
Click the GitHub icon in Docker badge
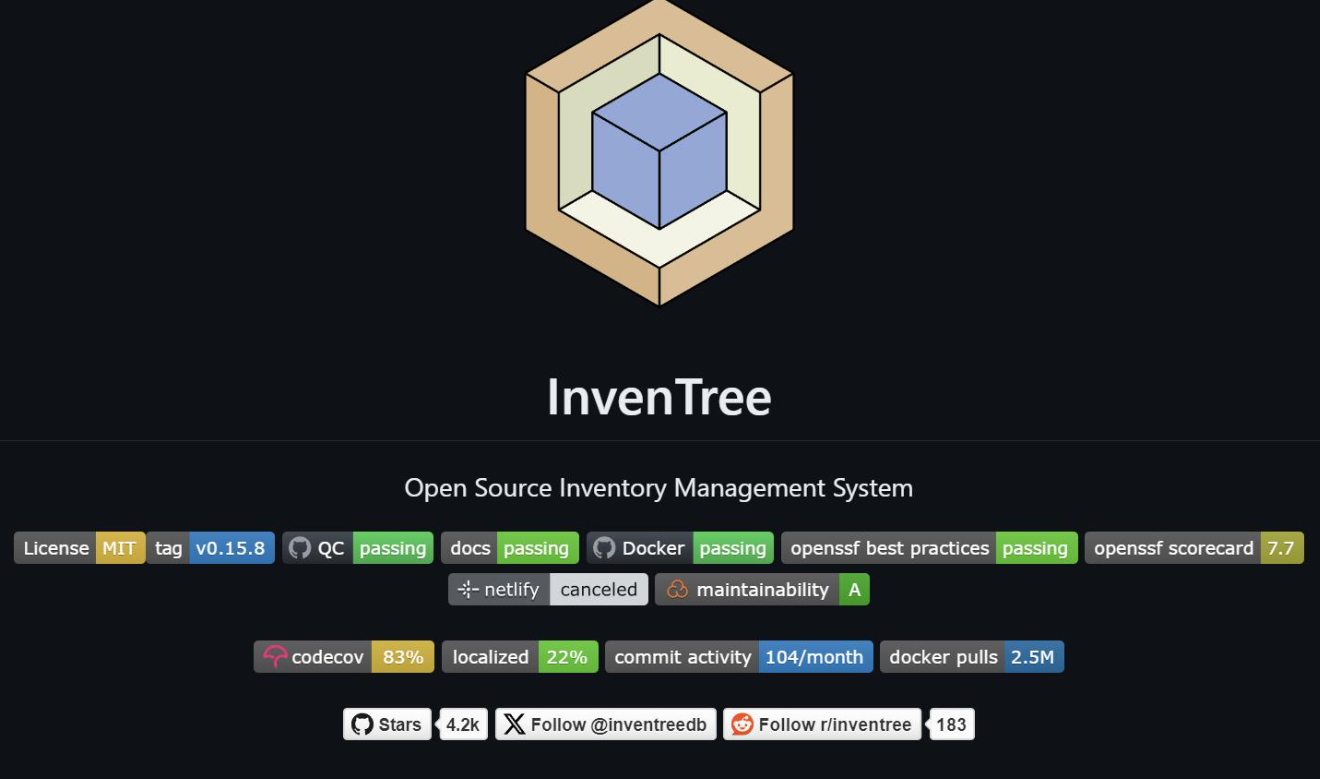point(604,548)
